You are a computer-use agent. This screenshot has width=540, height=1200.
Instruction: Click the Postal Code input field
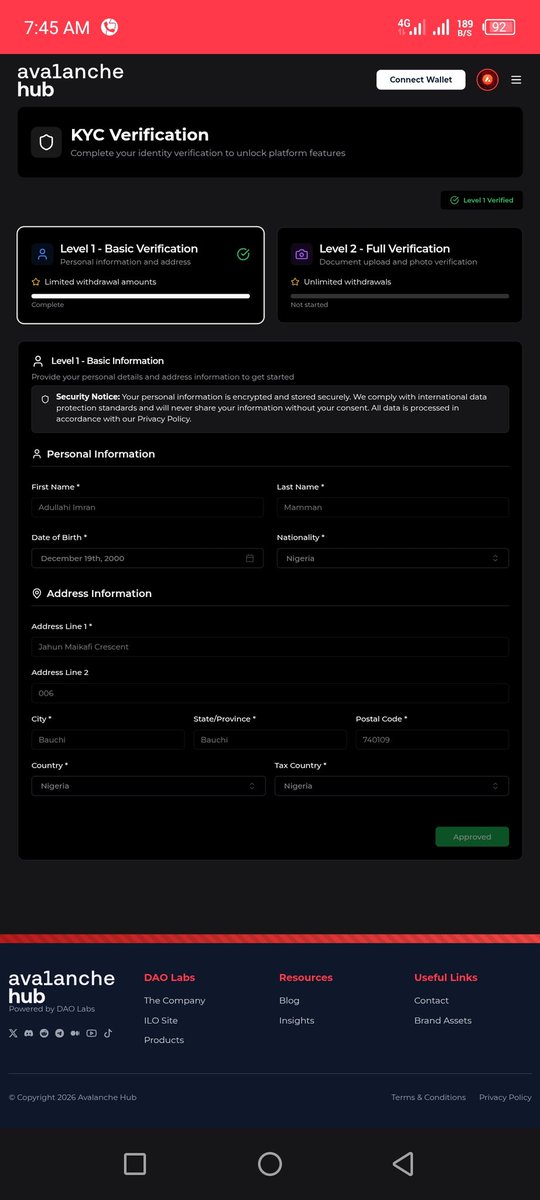click(x=432, y=740)
